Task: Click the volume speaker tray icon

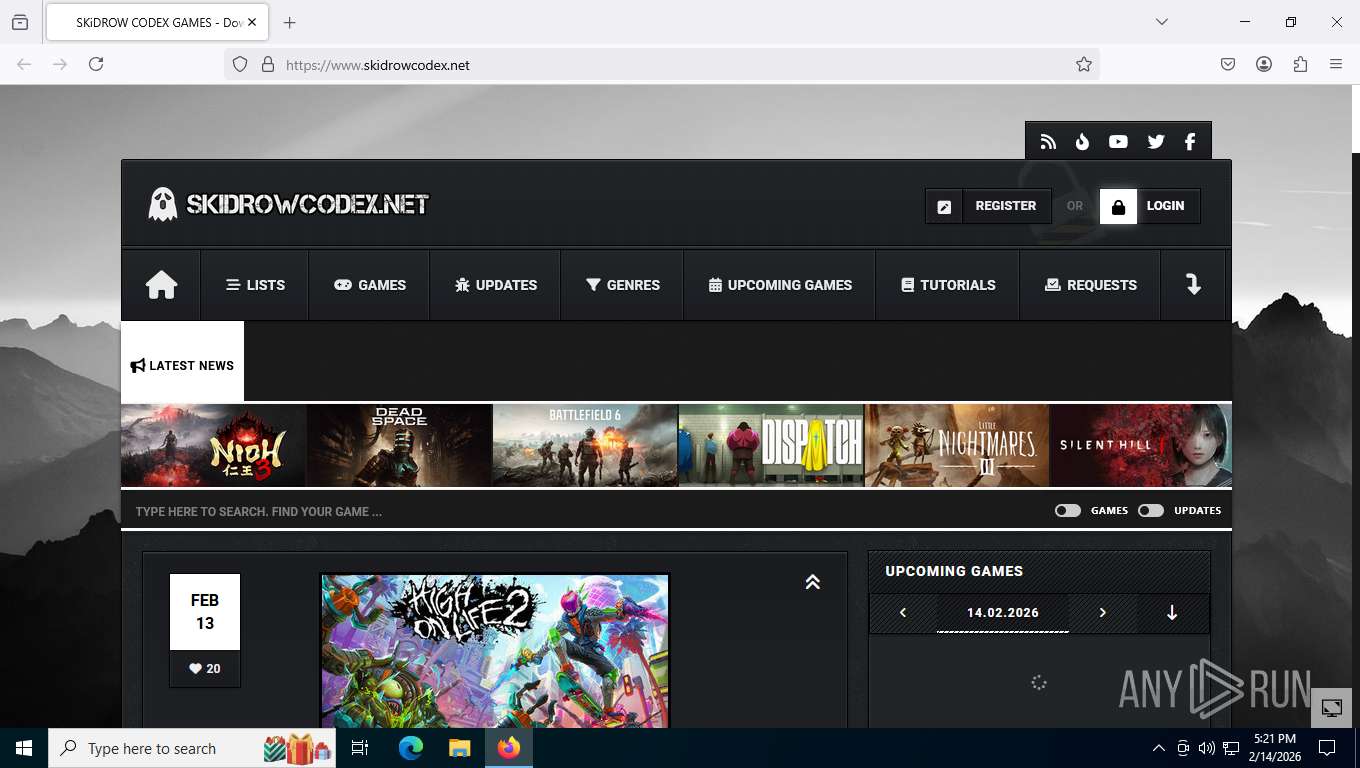Action: pyautogui.click(x=1207, y=748)
